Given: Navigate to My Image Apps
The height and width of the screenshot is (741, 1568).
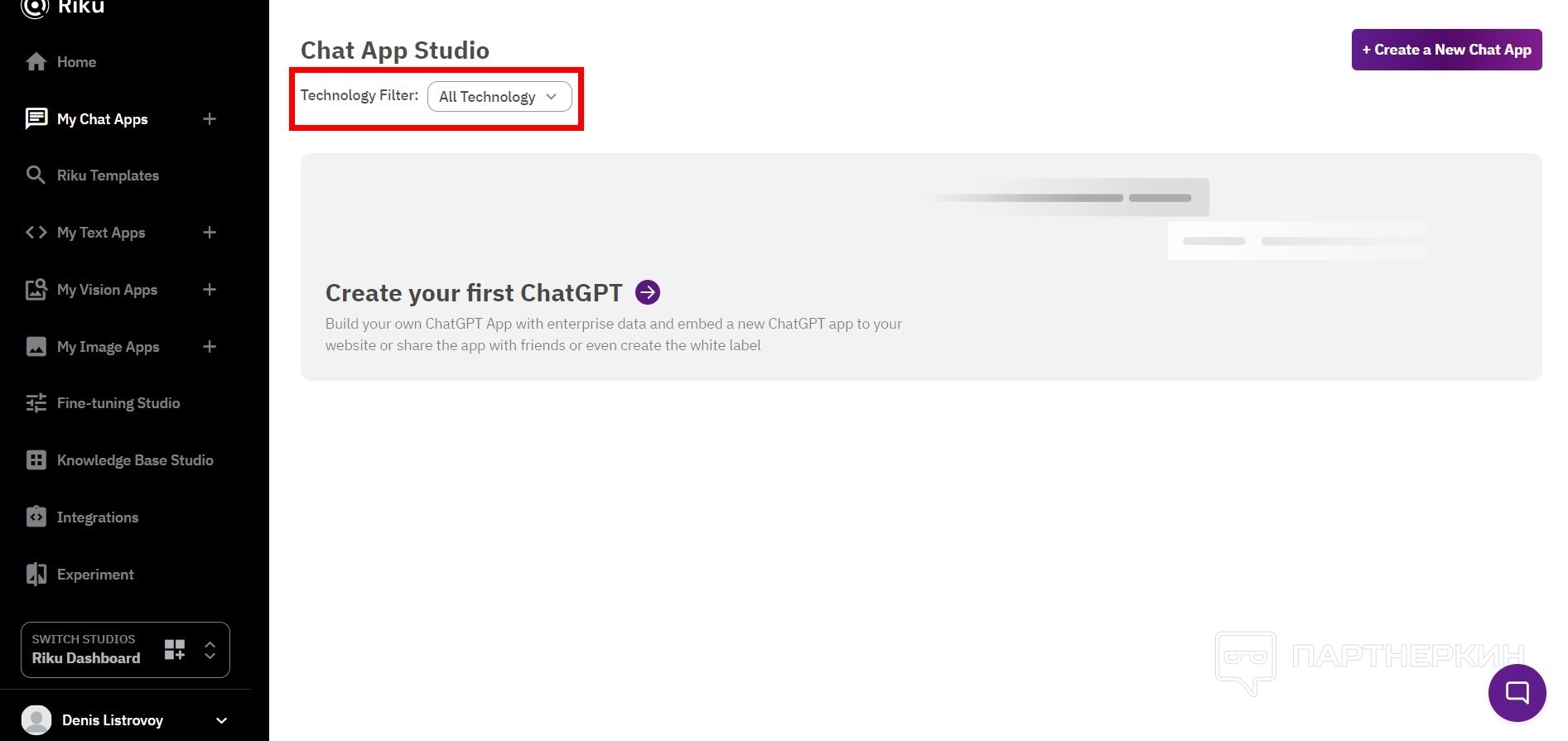Looking at the screenshot, I should pyautogui.click(x=109, y=347).
